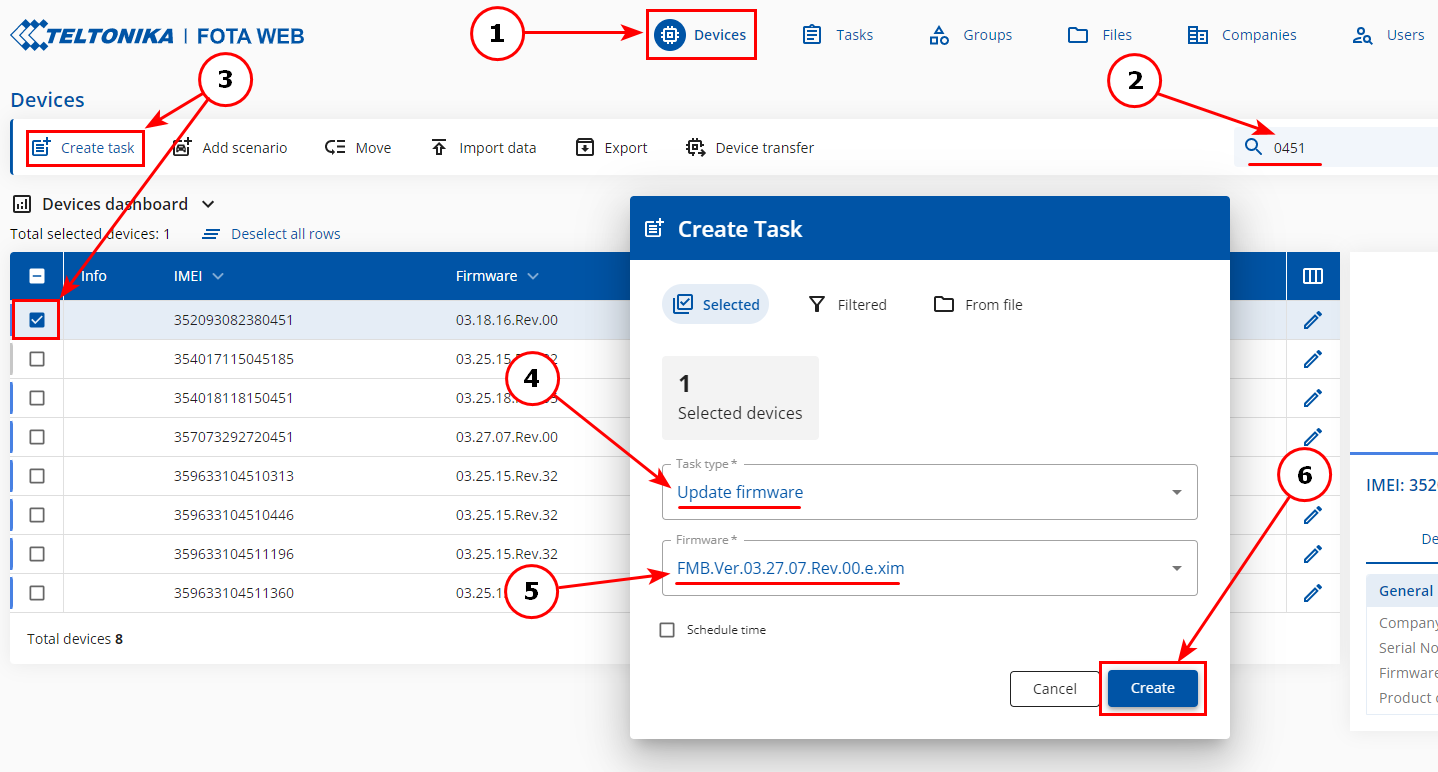Open the Groups section
This screenshot has height=772, width=1438.
(x=970, y=35)
